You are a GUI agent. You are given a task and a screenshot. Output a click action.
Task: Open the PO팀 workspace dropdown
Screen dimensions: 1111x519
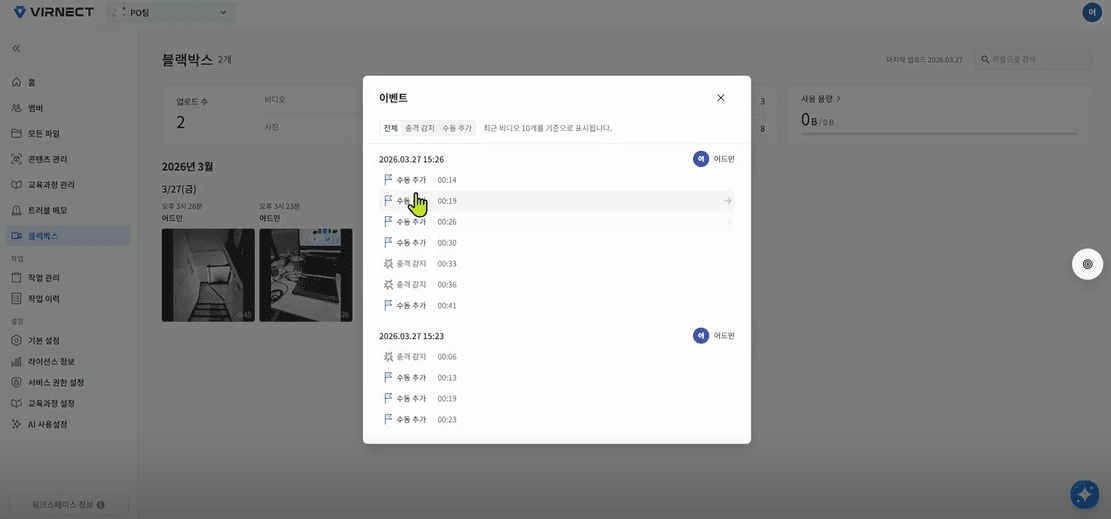[x=171, y=12]
